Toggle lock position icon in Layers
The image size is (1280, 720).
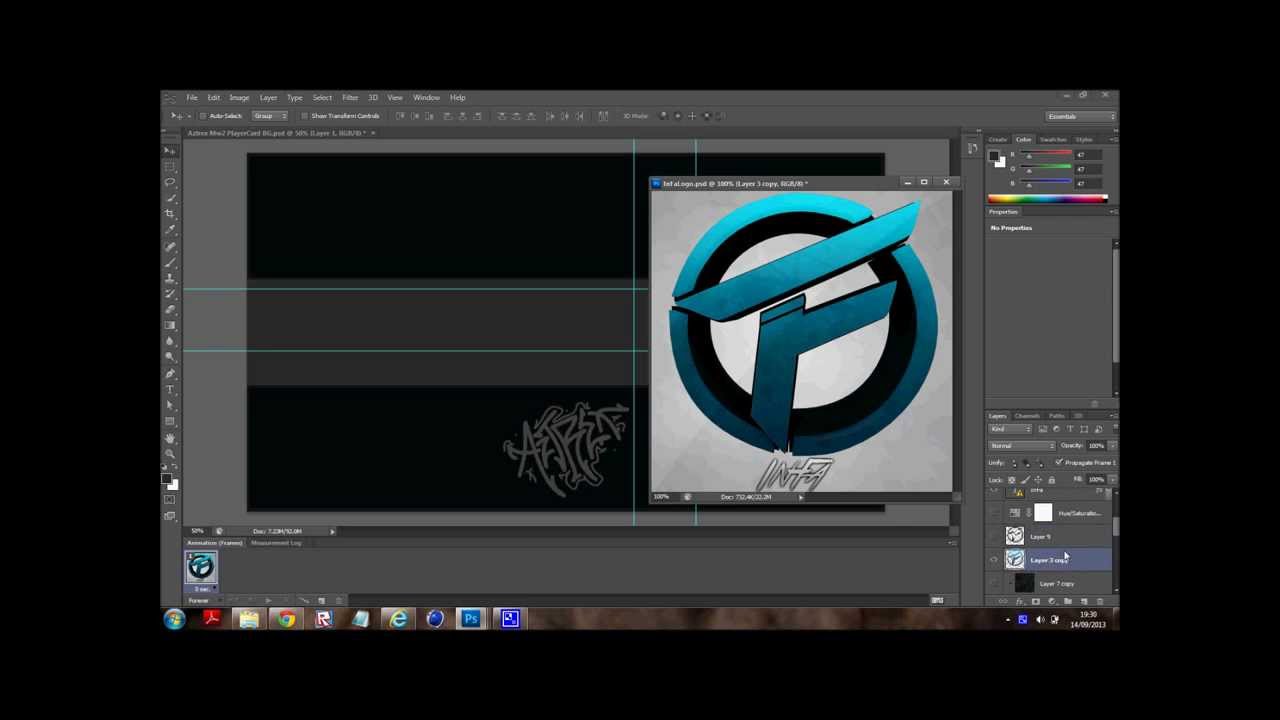pyautogui.click(x=1038, y=479)
